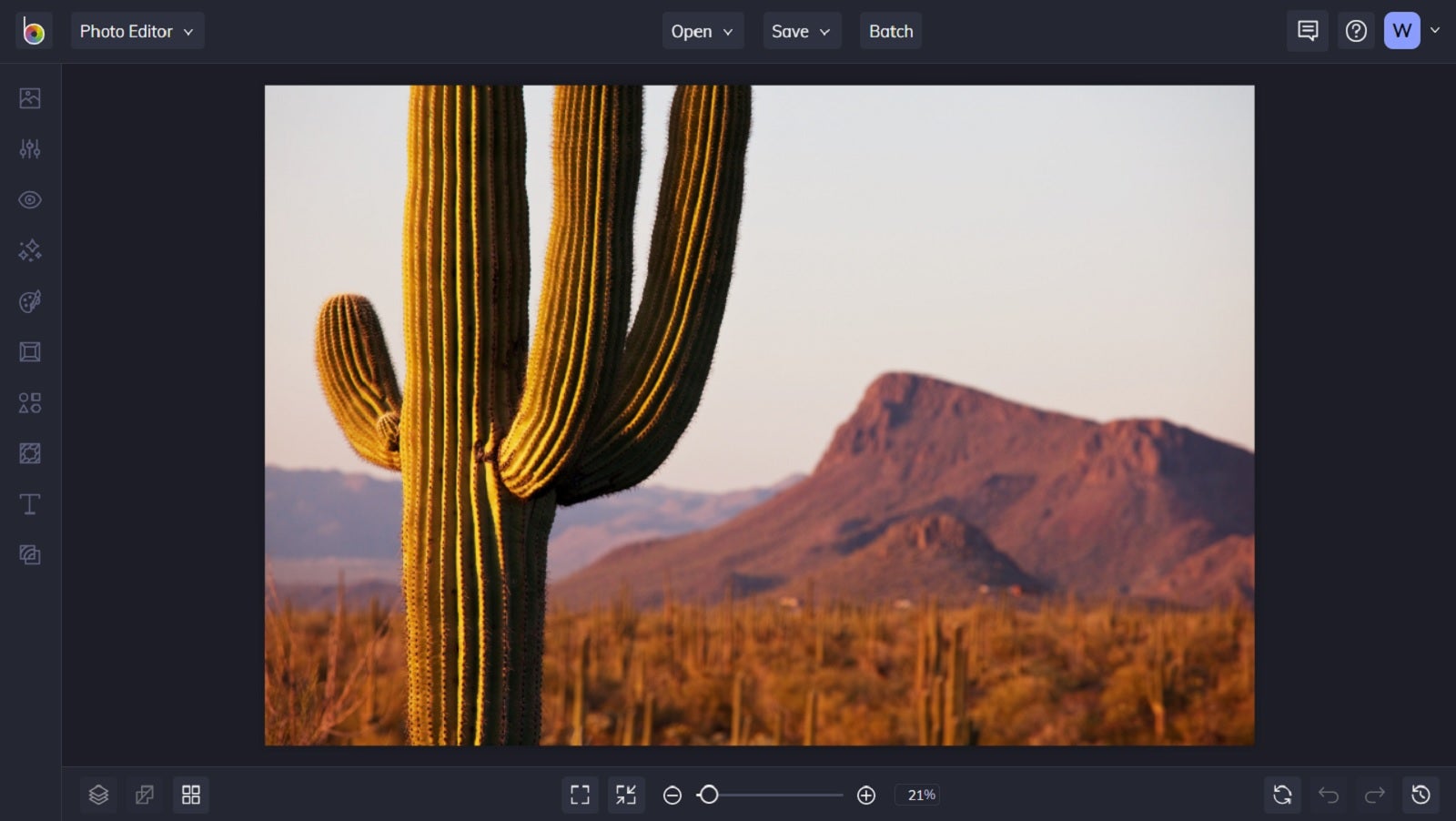Toggle the Image Manager grid view
Screen dimensions: 1456x821
pyautogui.click(x=190, y=794)
